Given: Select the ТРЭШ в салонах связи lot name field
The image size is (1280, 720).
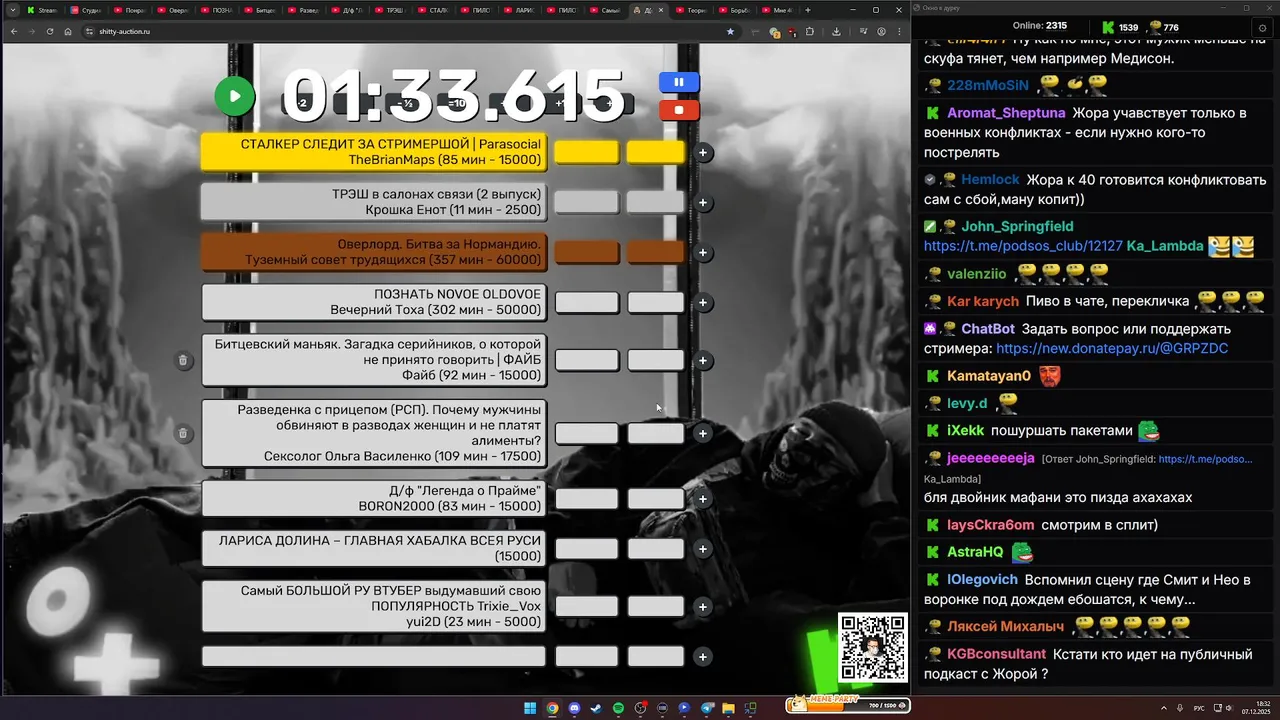Looking at the screenshot, I should [x=374, y=202].
